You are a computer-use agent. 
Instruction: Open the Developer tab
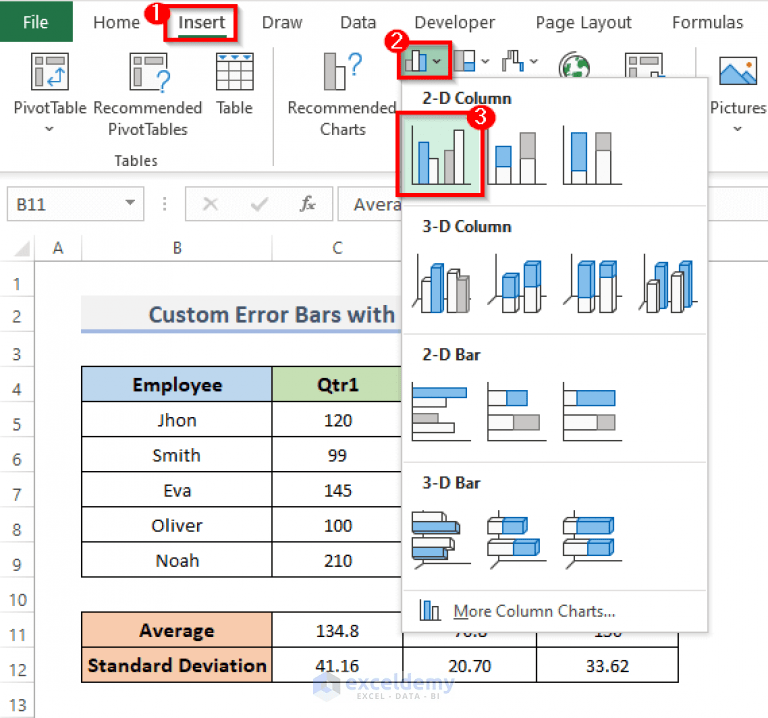point(455,23)
